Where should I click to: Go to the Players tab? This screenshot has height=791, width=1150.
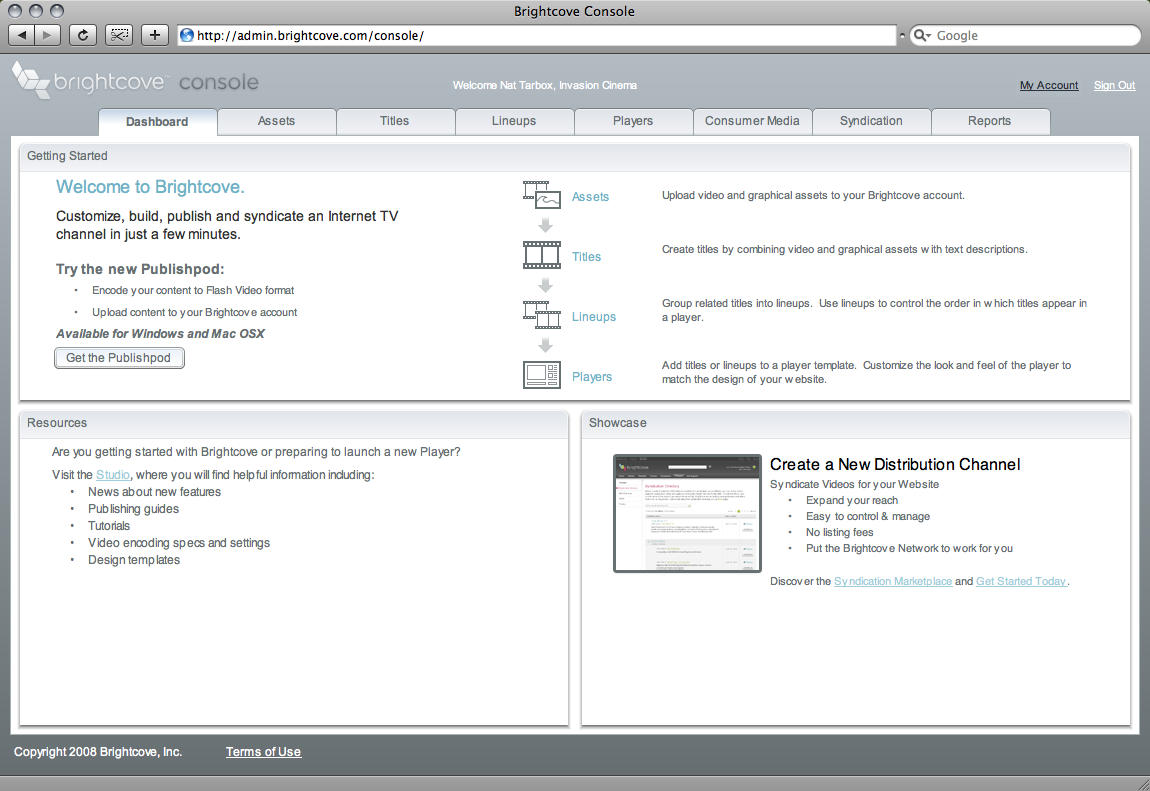pyautogui.click(x=633, y=121)
